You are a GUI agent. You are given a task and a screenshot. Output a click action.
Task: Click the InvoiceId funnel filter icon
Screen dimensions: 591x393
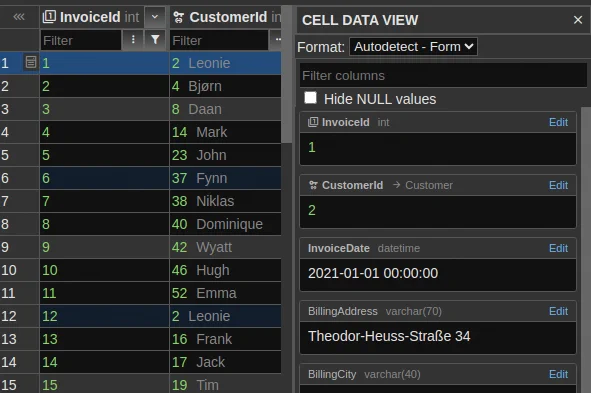(x=155, y=40)
